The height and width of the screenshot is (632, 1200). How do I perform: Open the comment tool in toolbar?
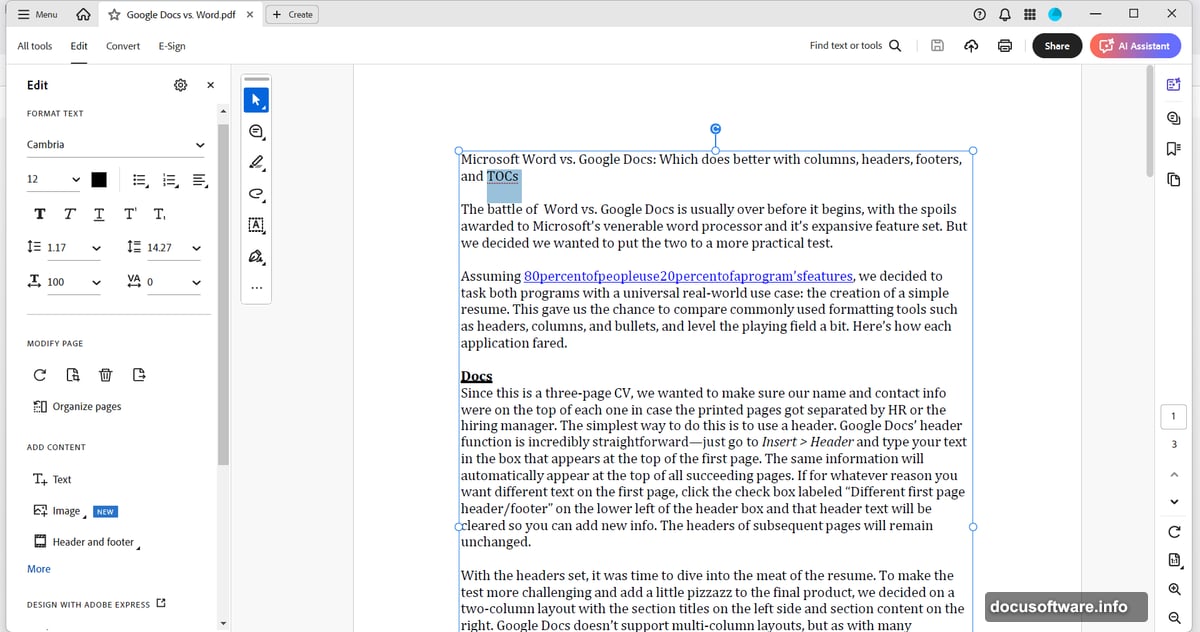pos(256,132)
